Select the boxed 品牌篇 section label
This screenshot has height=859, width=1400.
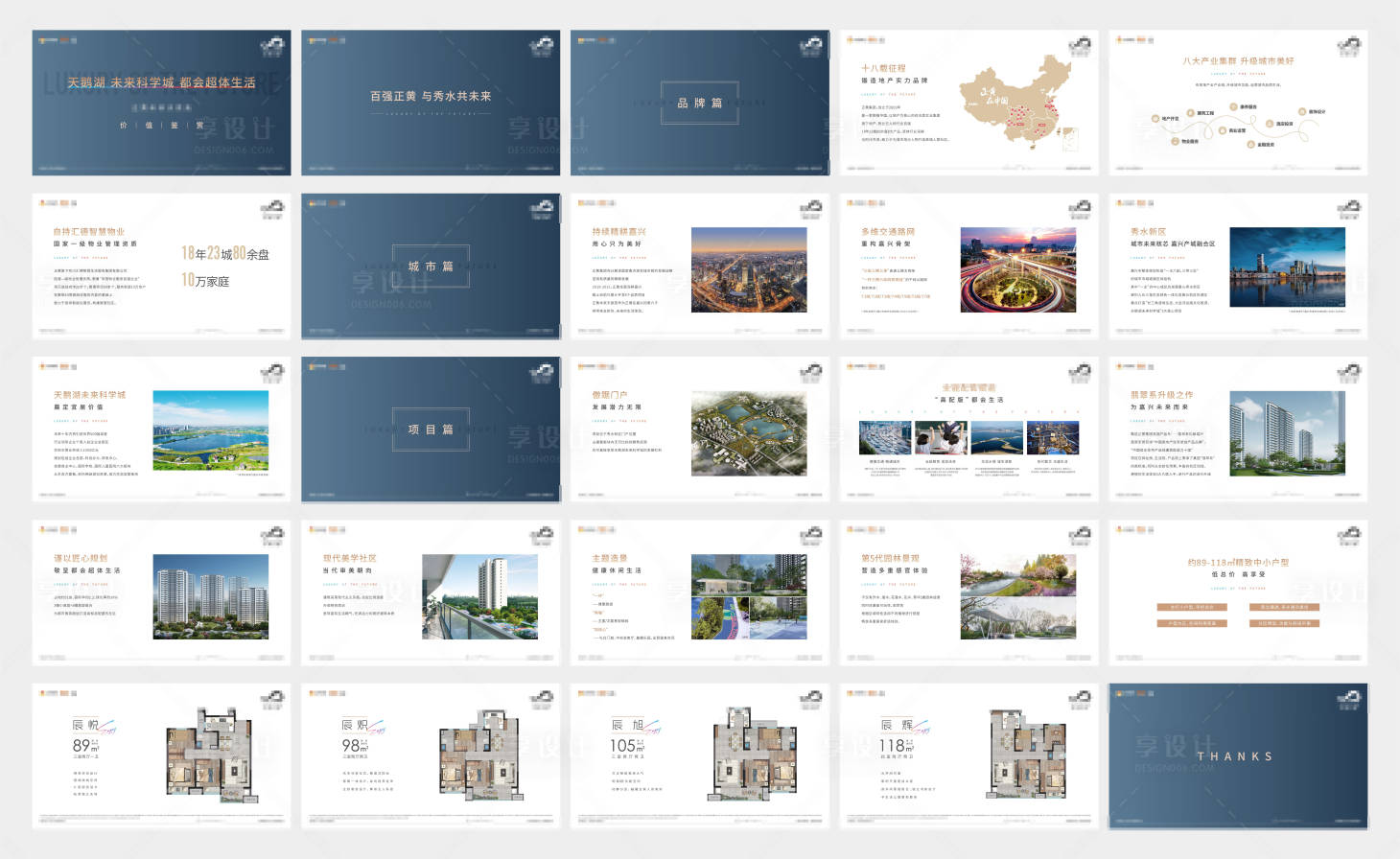pyautogui.click(x=700, y=103)
